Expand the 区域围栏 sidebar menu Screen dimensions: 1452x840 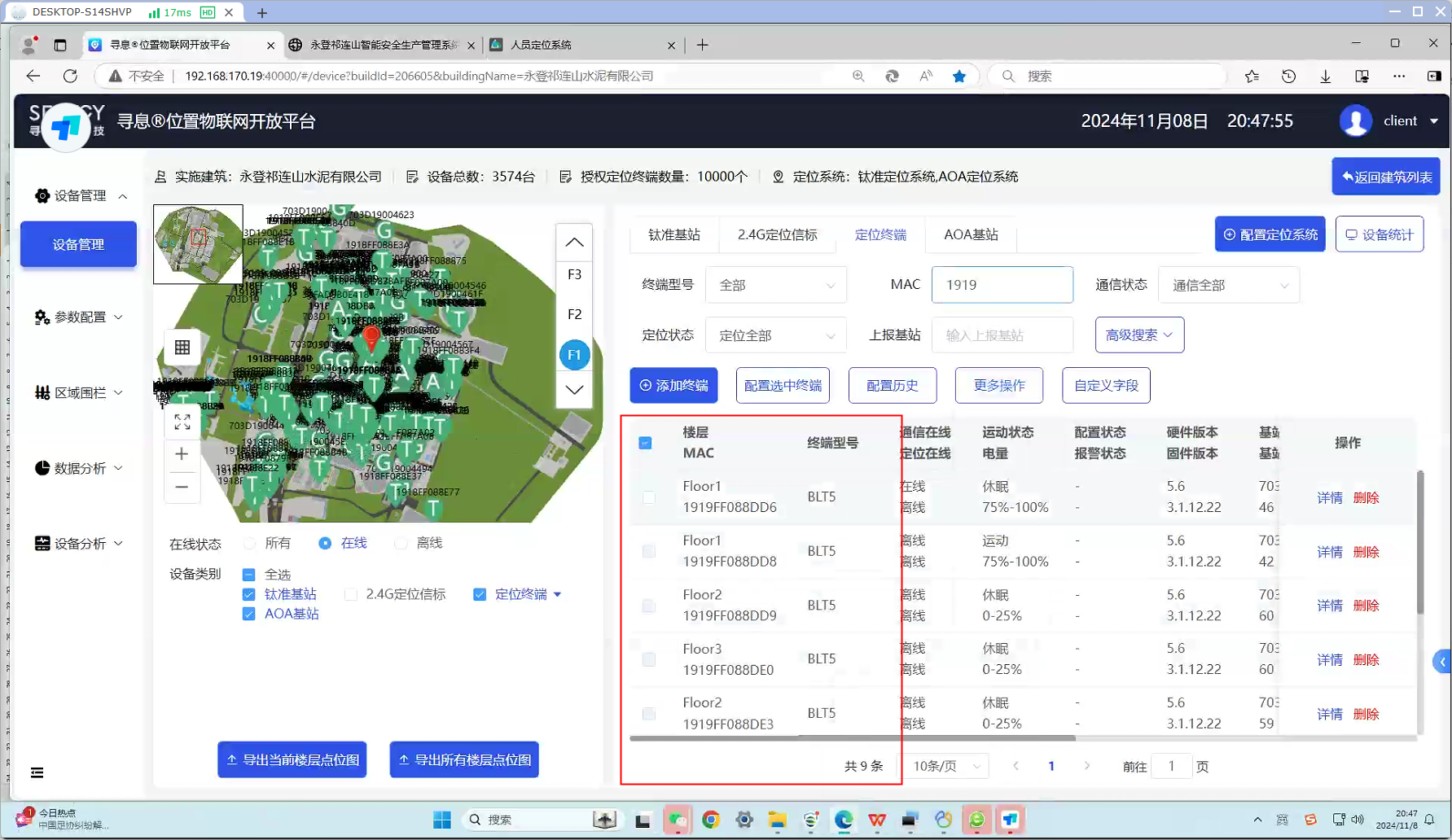(79, 392)
